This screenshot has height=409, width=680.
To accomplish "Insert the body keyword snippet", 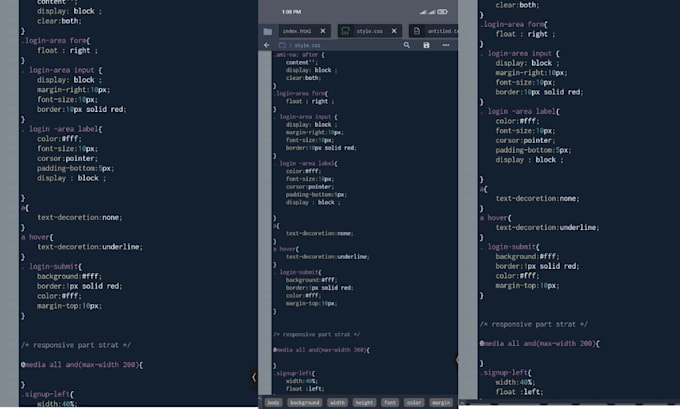I will pyautogui.click(x=273, y=403).
